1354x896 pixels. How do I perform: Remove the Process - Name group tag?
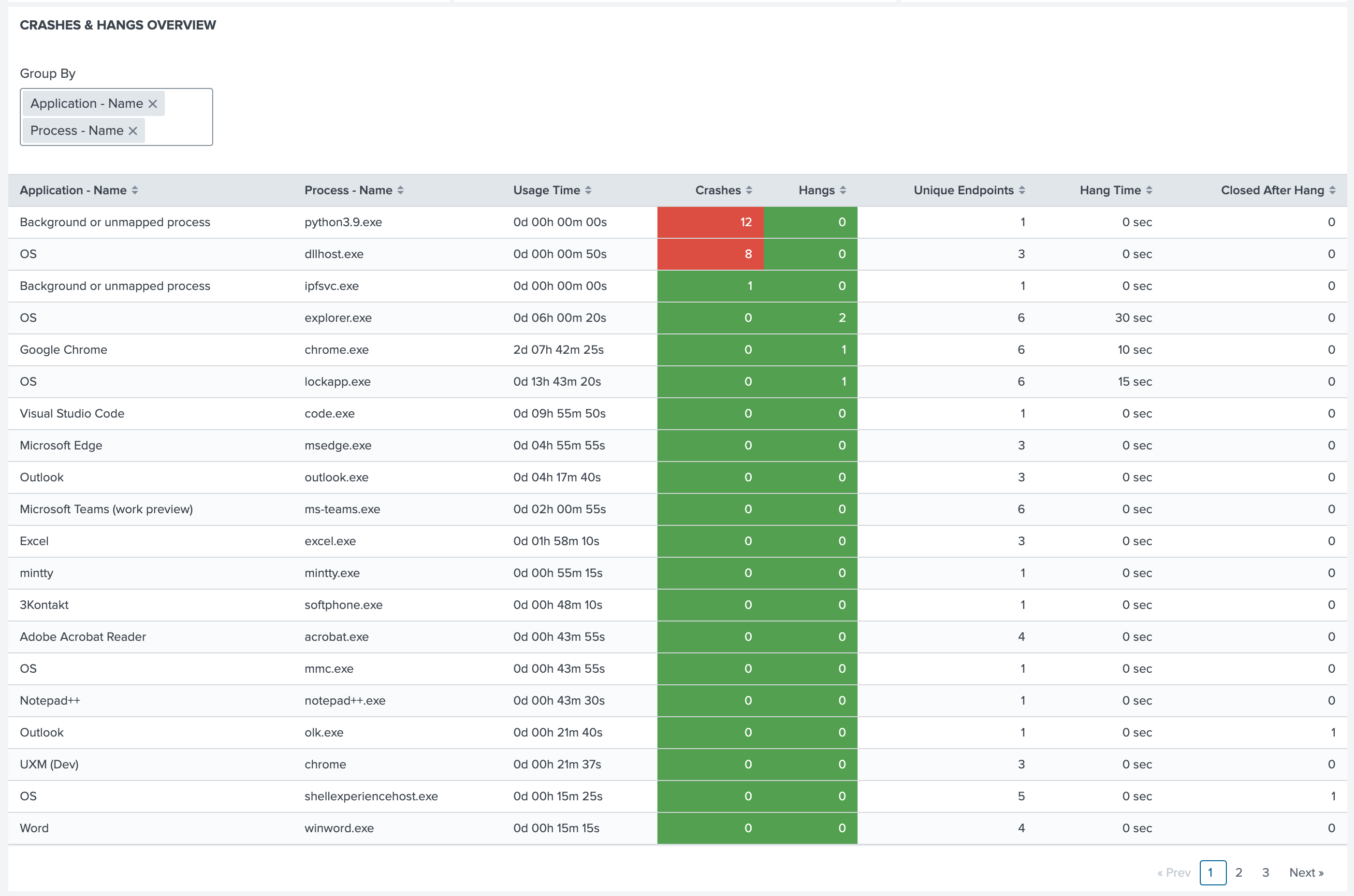pyautogui.click(x=132, y=131)
